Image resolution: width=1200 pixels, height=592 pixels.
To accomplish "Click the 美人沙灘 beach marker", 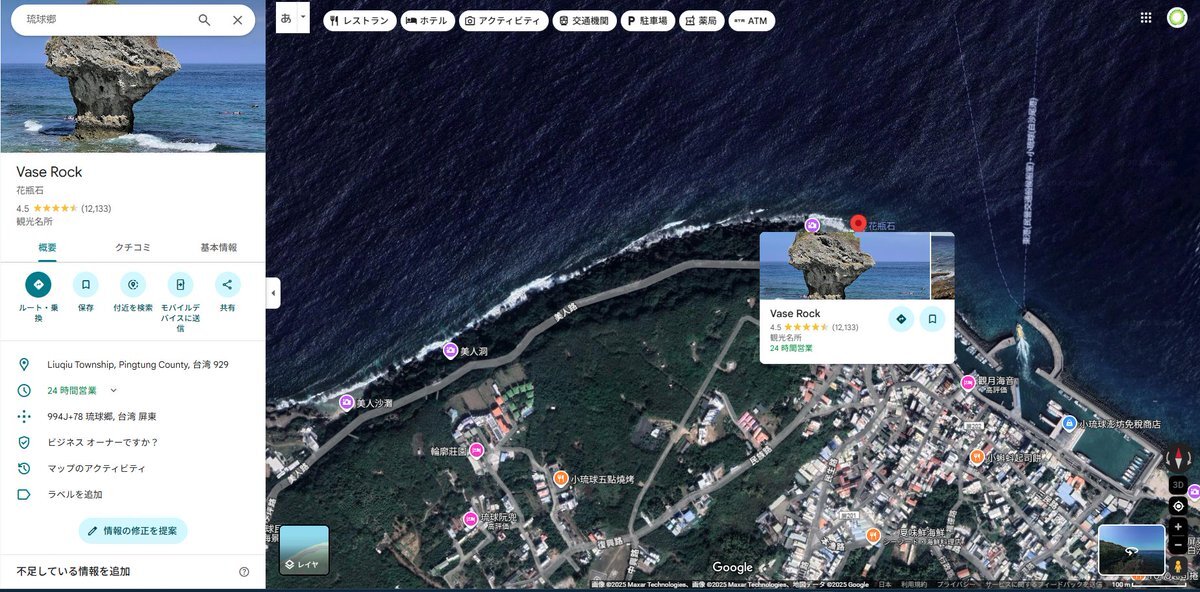I will coord(346,403).
